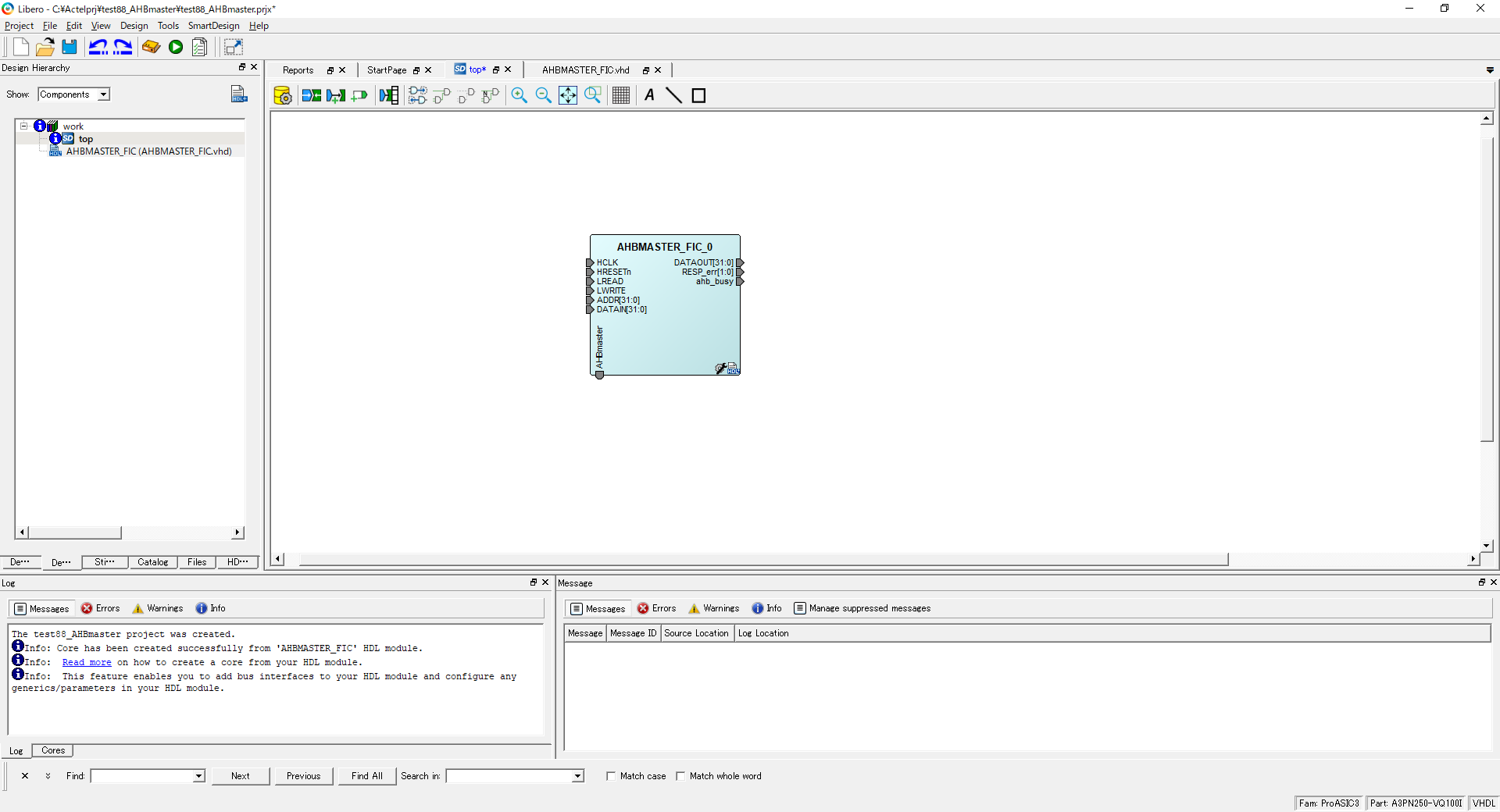Open the Read more link in log
1500x812 pixels.
coord(87,662)
